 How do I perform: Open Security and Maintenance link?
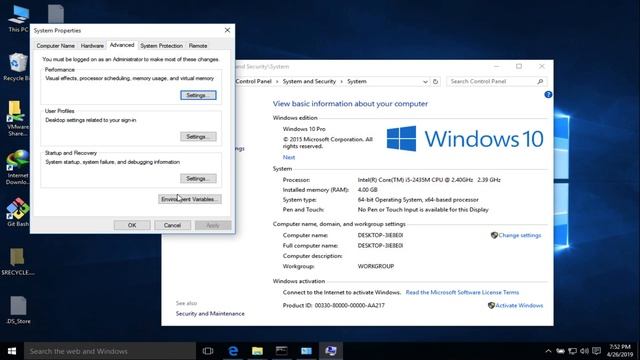210,313
